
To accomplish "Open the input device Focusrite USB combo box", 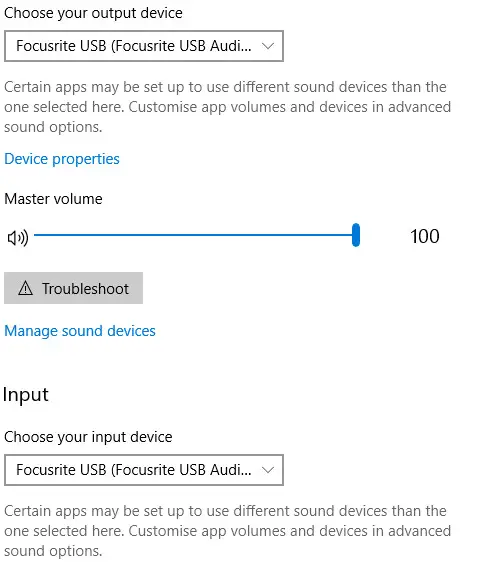I will [144, 470].
